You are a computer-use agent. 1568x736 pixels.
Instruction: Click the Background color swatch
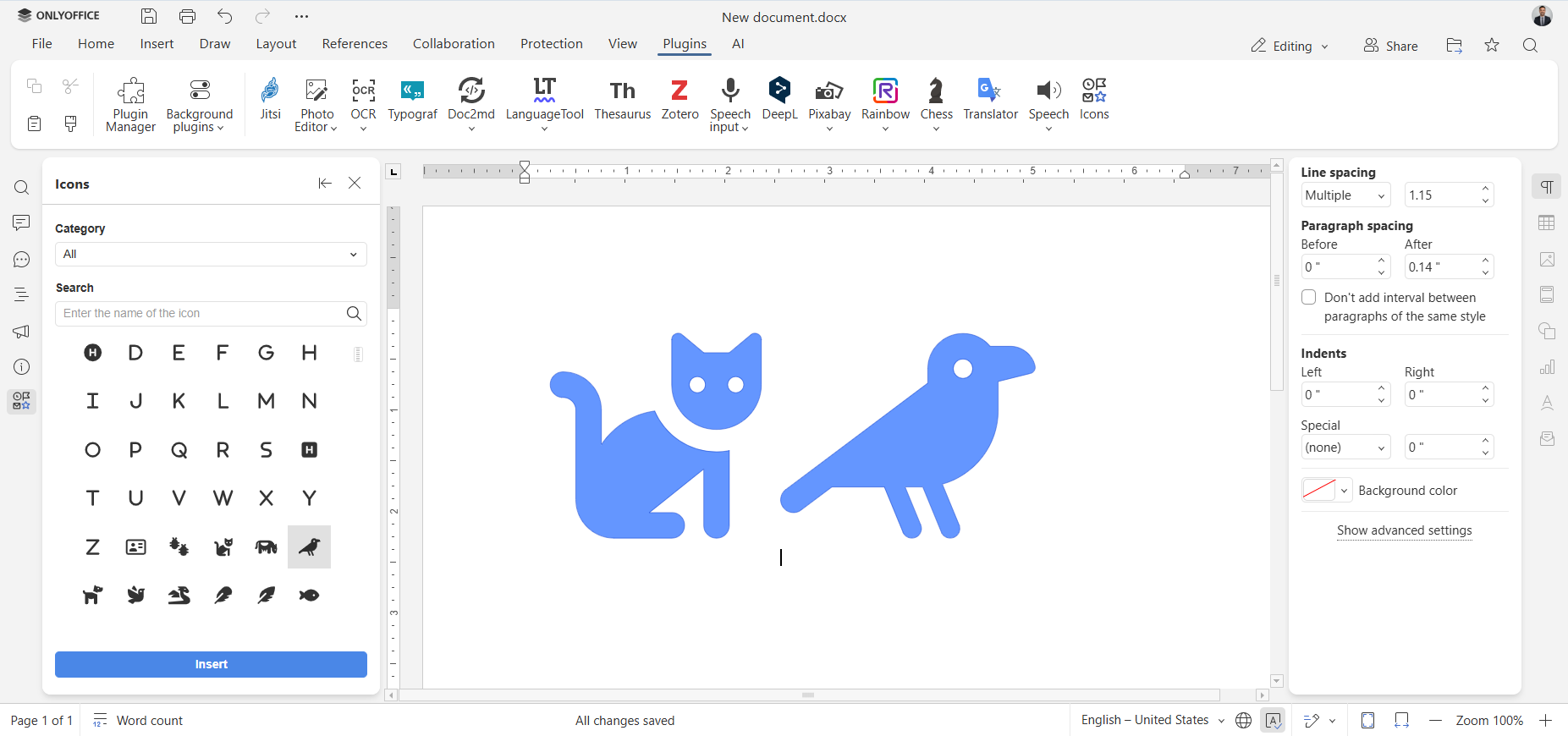coord(1318,491)
